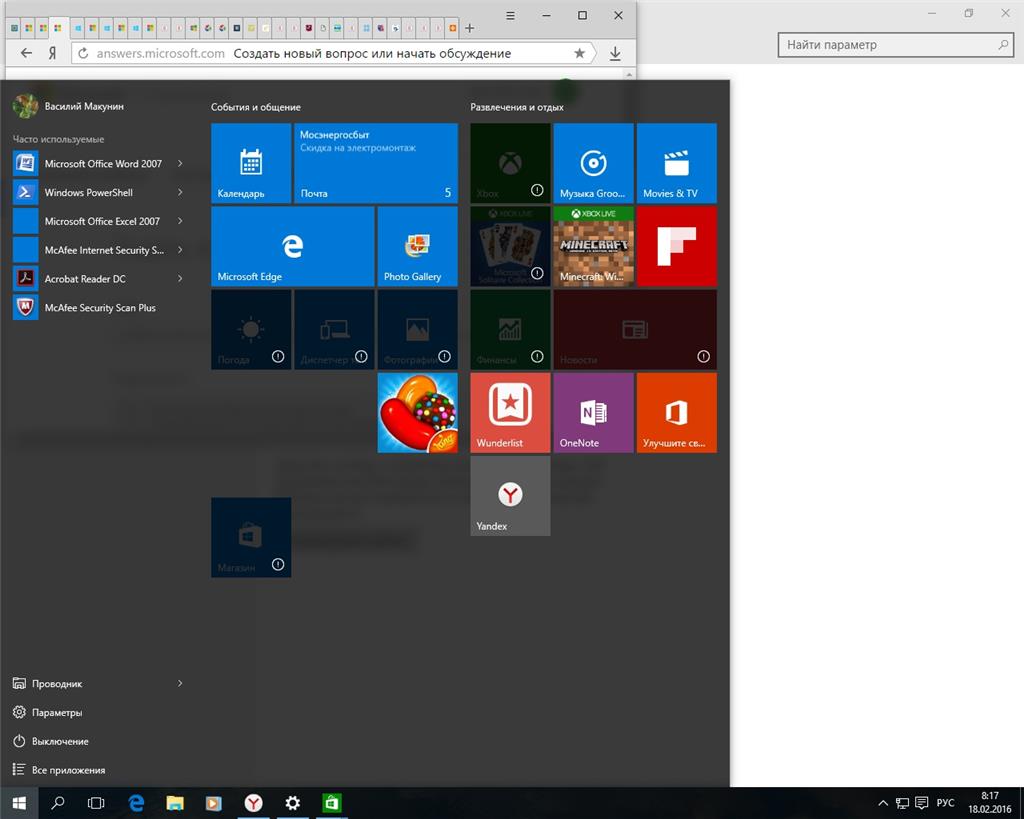Open the Календарь tile
The image size is (1024, 819).
(251, 163)
